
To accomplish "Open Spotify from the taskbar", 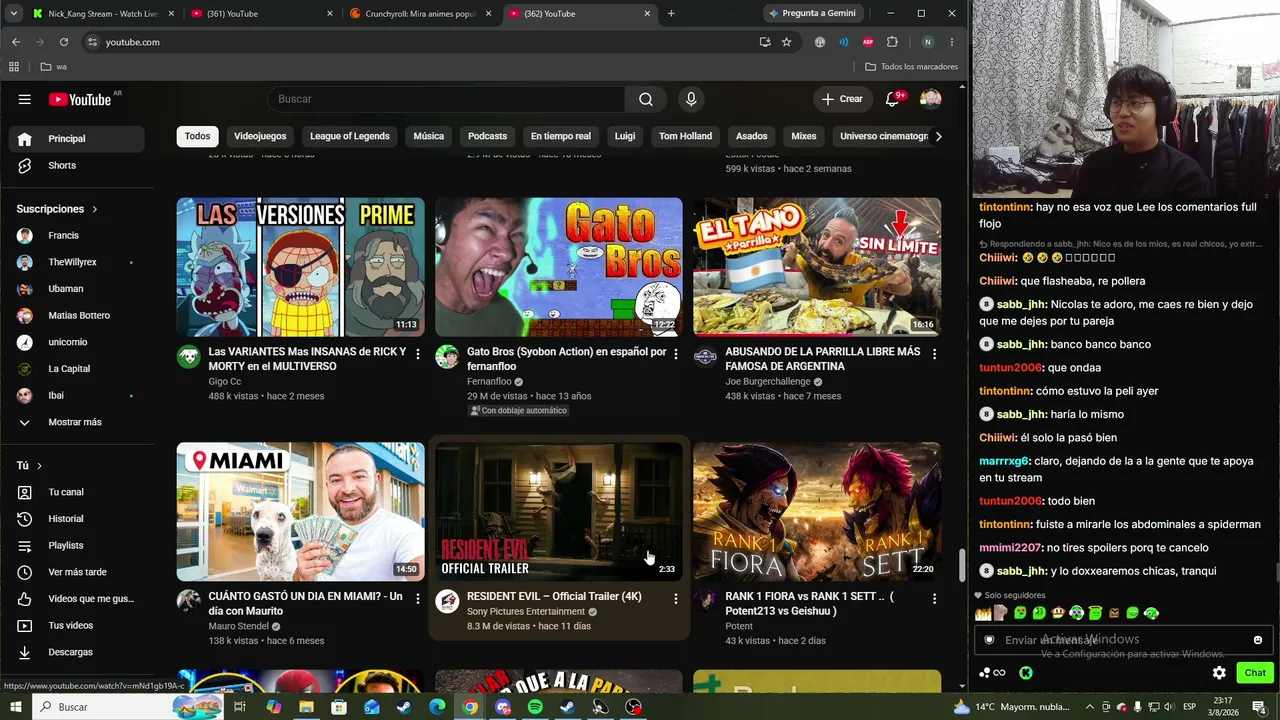I will pos(535,707).
